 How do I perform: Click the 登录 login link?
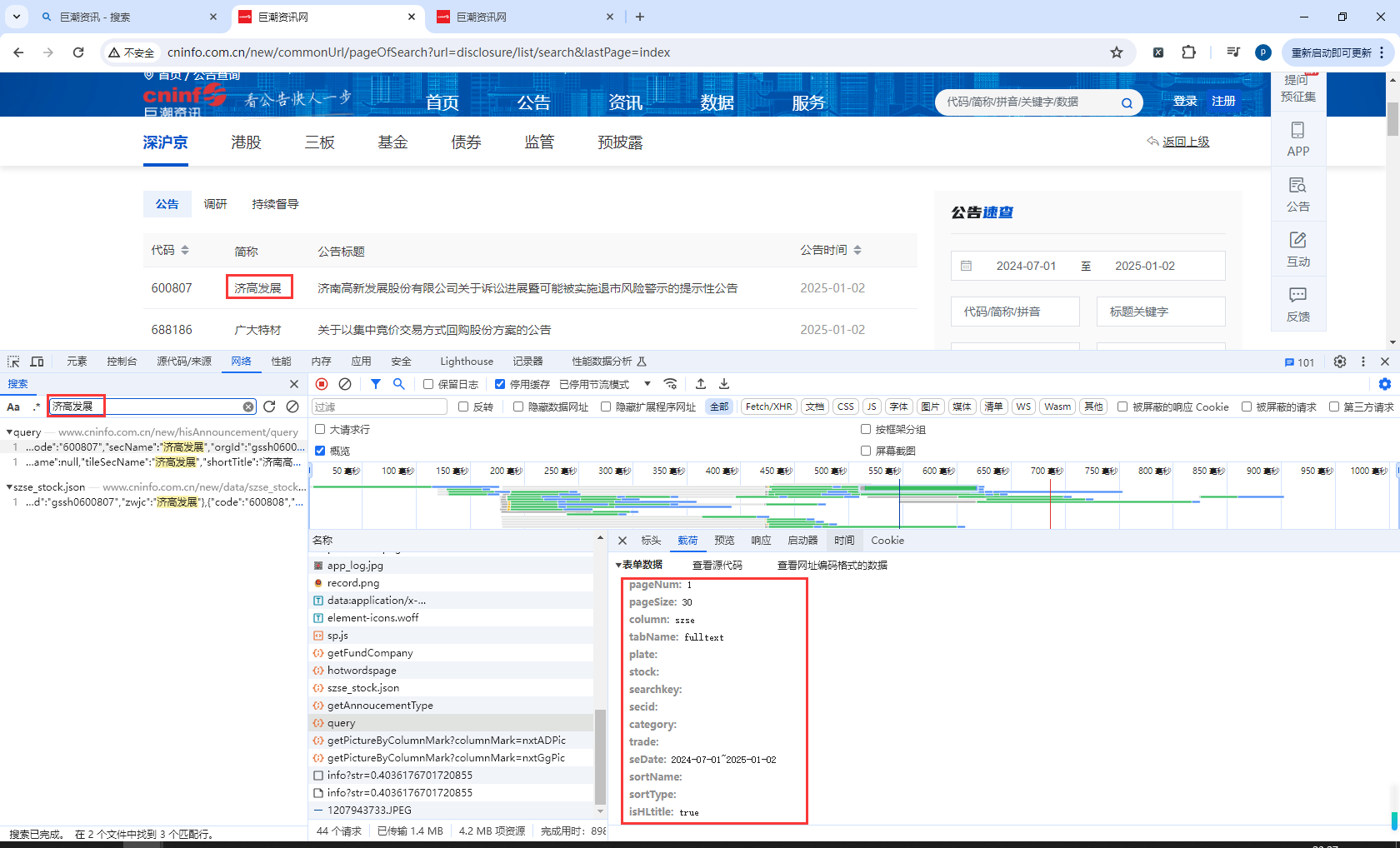(x=1185, y=101)
